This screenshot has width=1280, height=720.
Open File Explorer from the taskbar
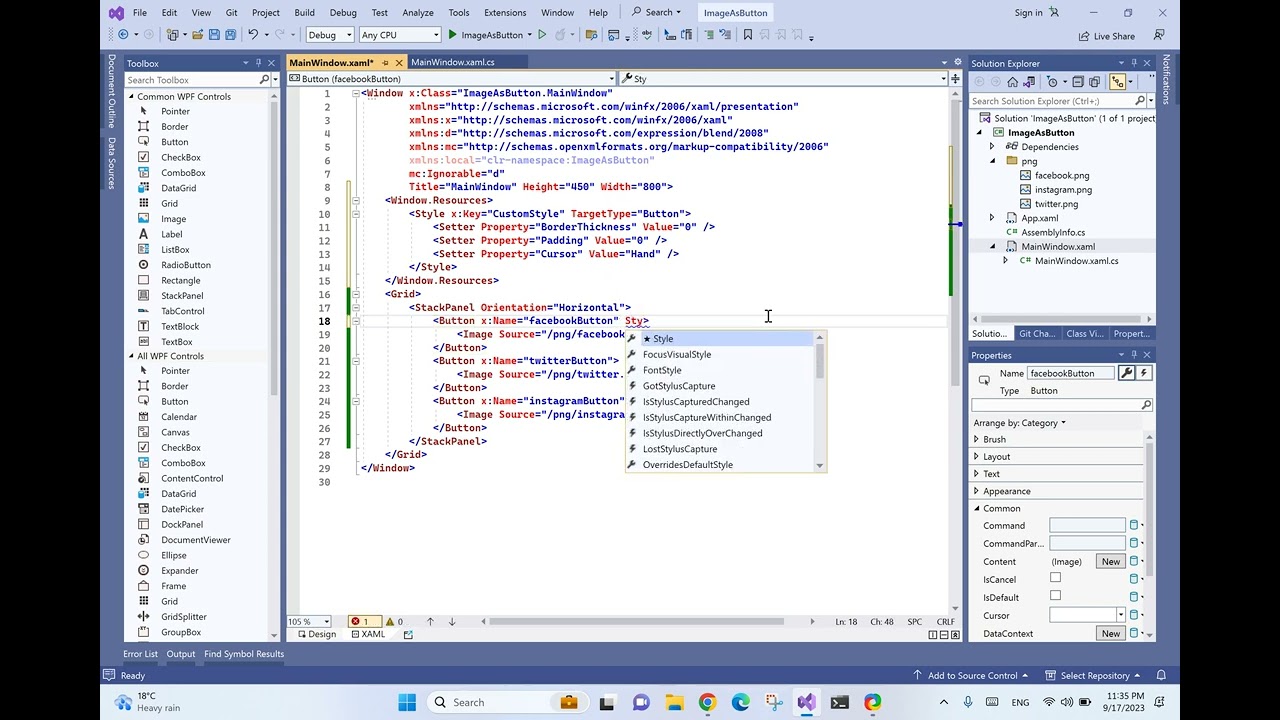(x=674, y=702)
